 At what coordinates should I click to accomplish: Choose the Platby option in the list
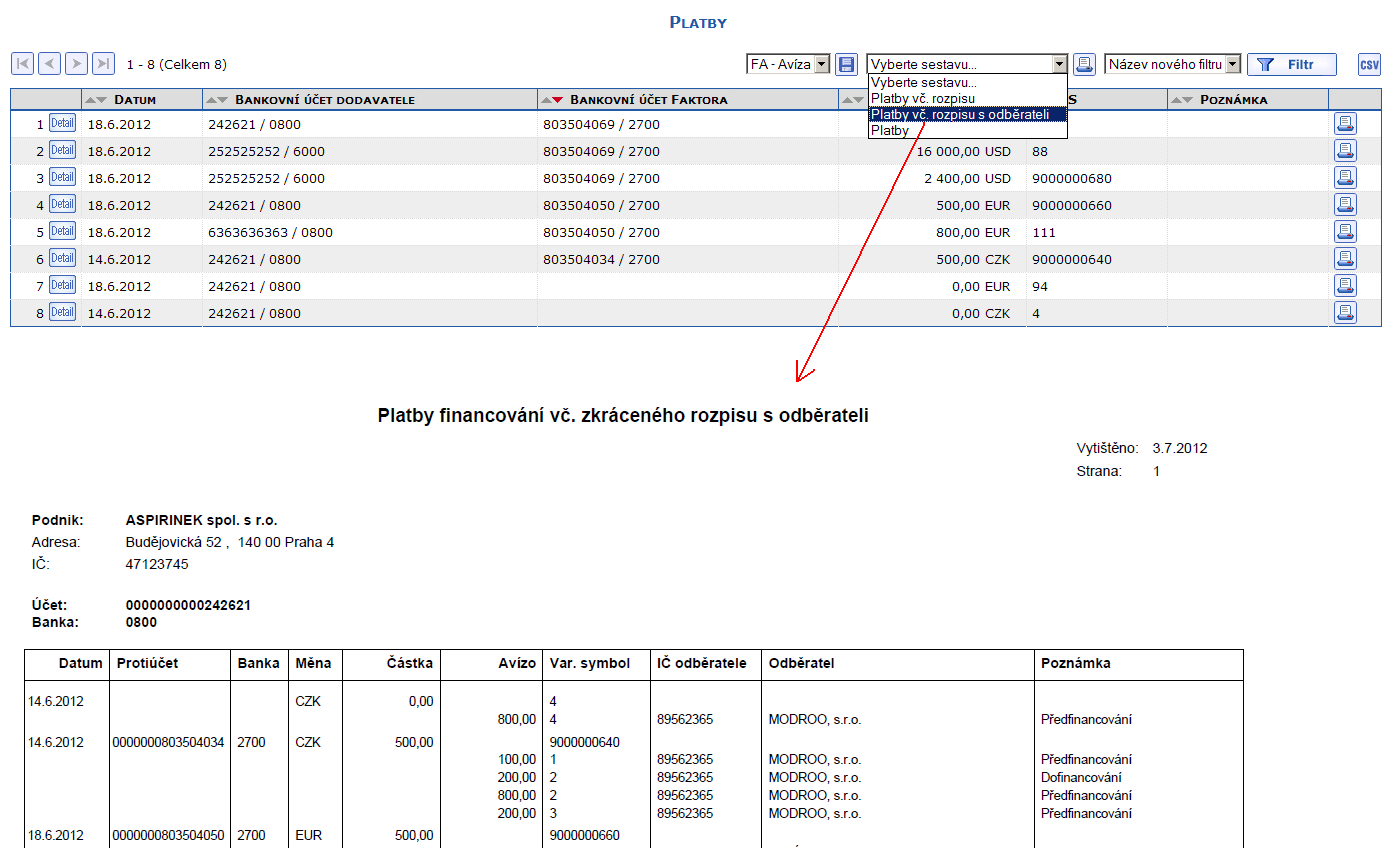click(x=967, y=130)
